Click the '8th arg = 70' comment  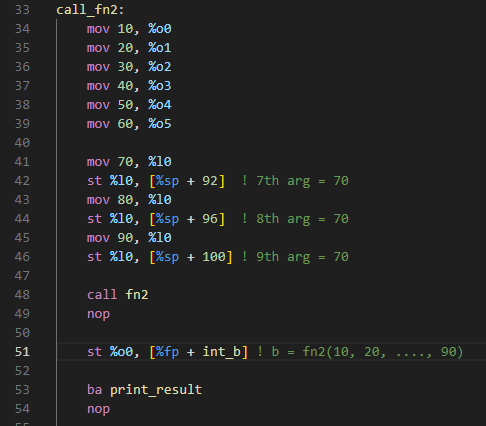pyautogui.click(x=295, y=219)
